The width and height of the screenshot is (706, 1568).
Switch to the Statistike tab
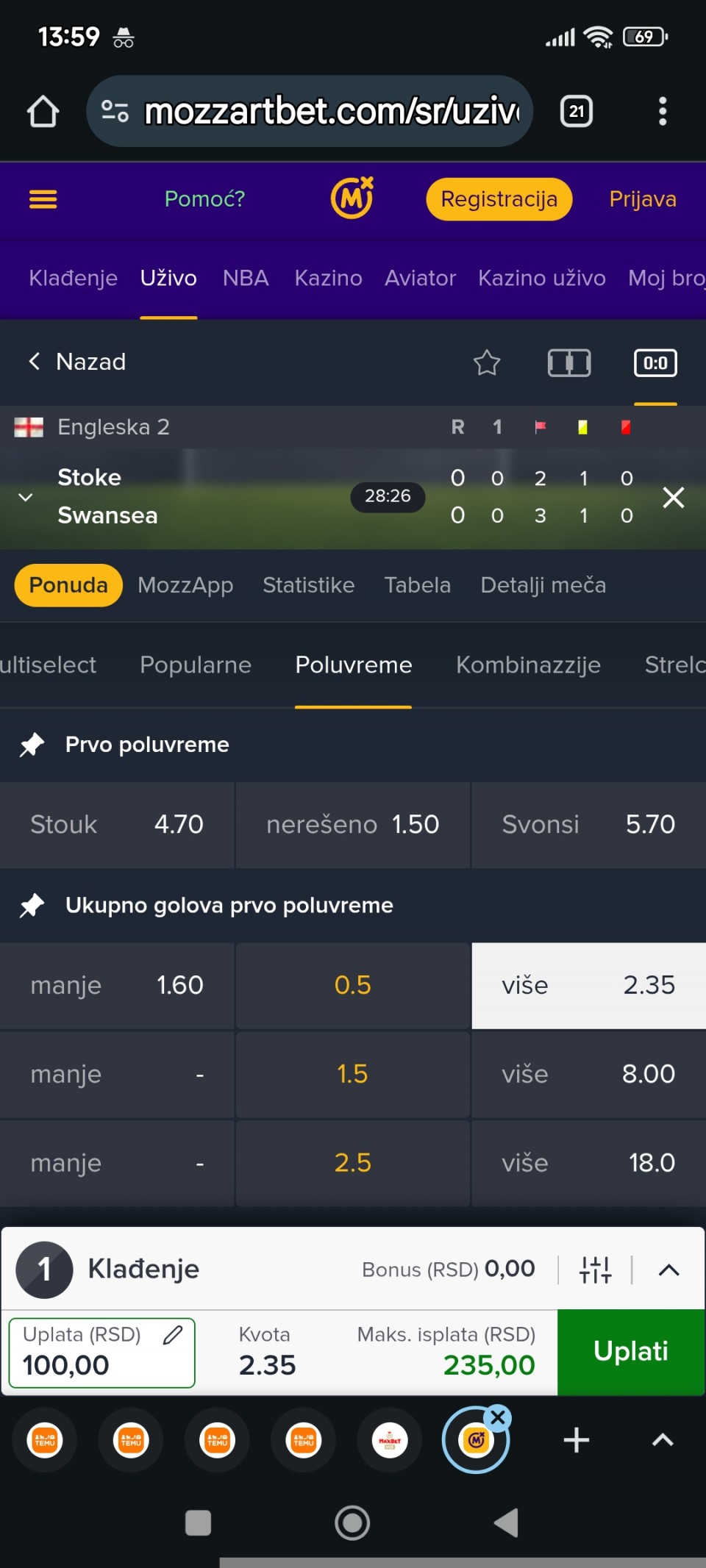click(308, 585)
